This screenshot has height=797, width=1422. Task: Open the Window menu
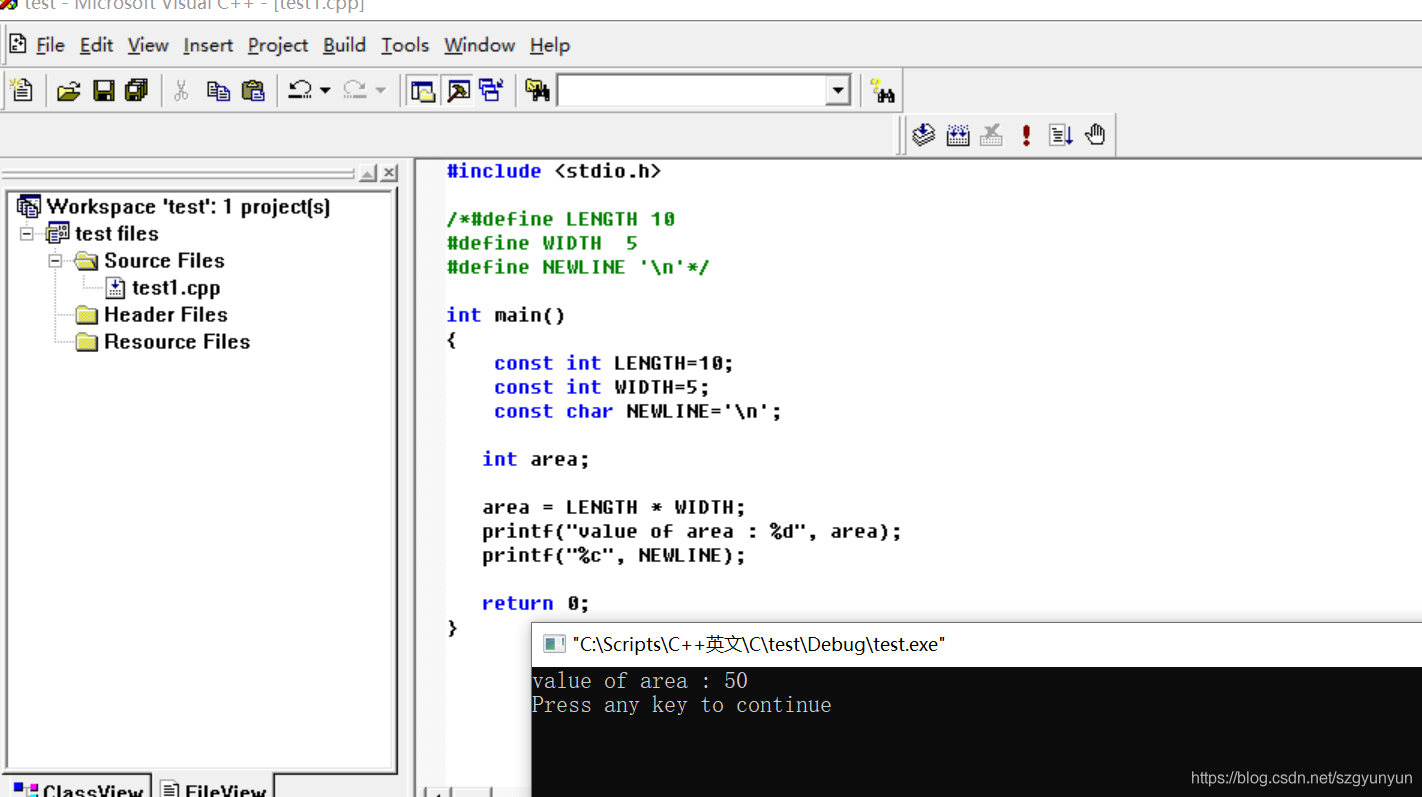(480, 45)
